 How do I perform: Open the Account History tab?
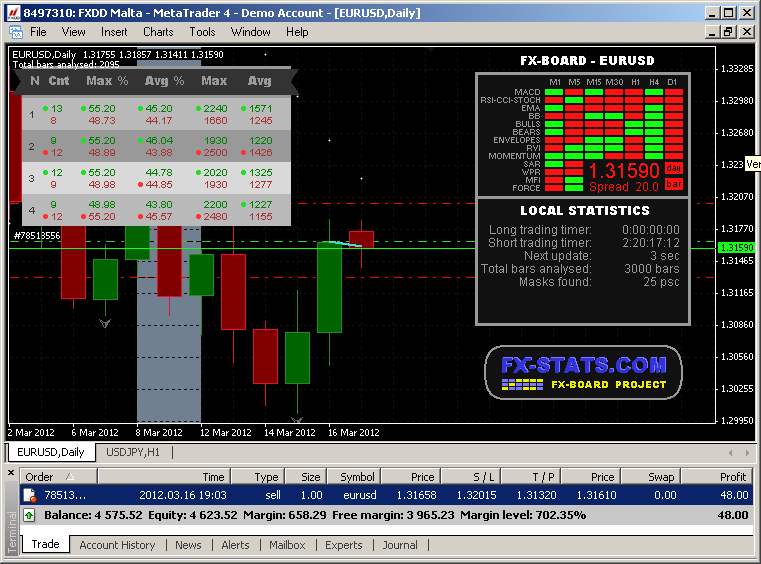coord(117,545)
